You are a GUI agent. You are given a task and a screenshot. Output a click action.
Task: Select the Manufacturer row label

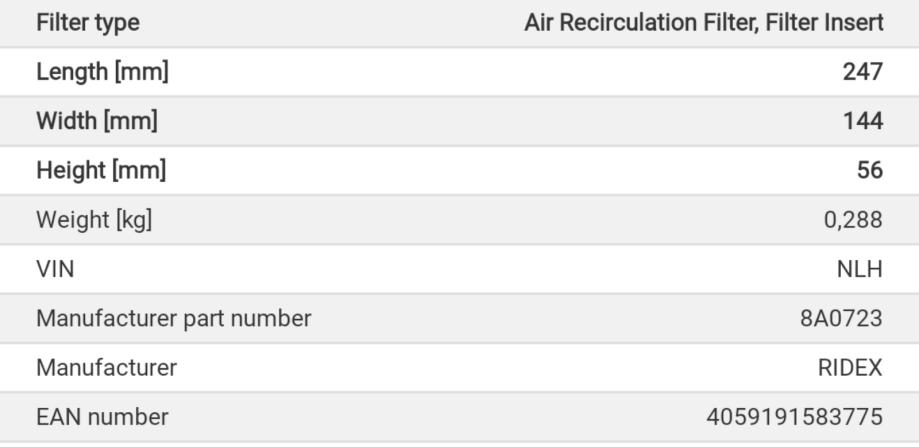[x=107, y=368]
